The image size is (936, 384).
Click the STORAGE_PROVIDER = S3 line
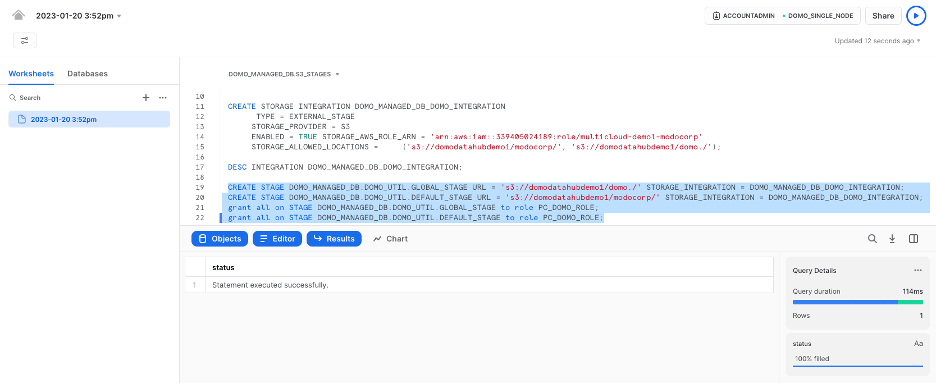pyautogui.click(x=300, y=127)
